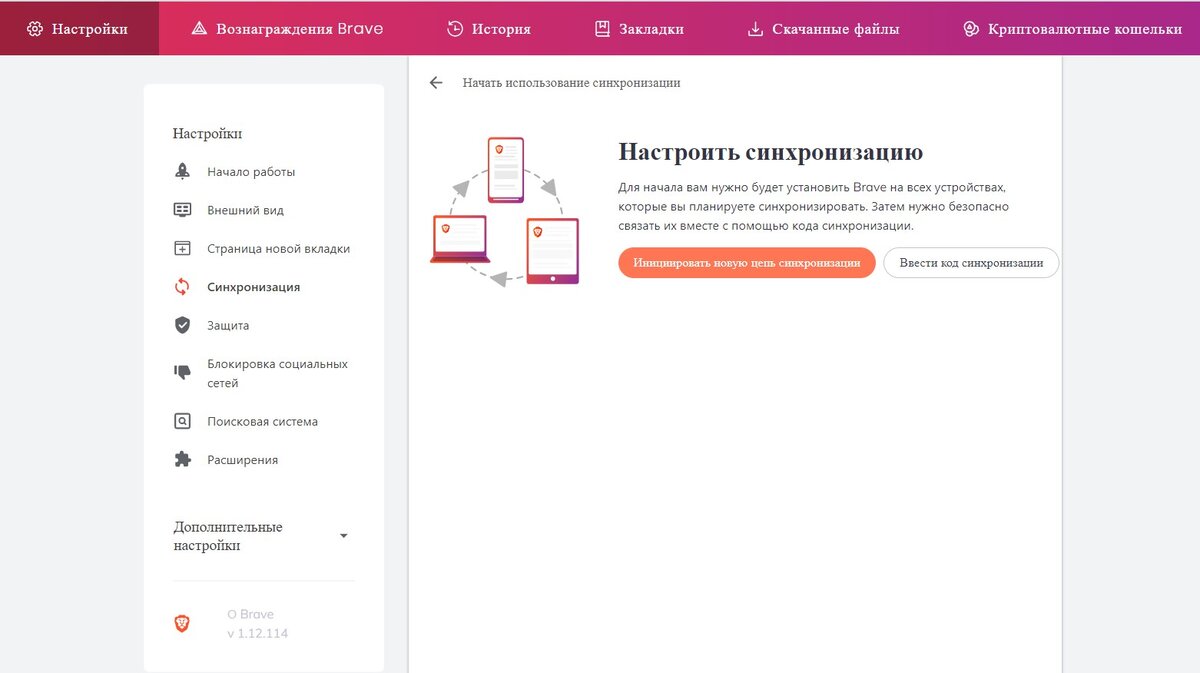The width and height of the screenshot is (1200, 673).
Task: Select Защита in settings sidebar
Action: coord(228,325)
